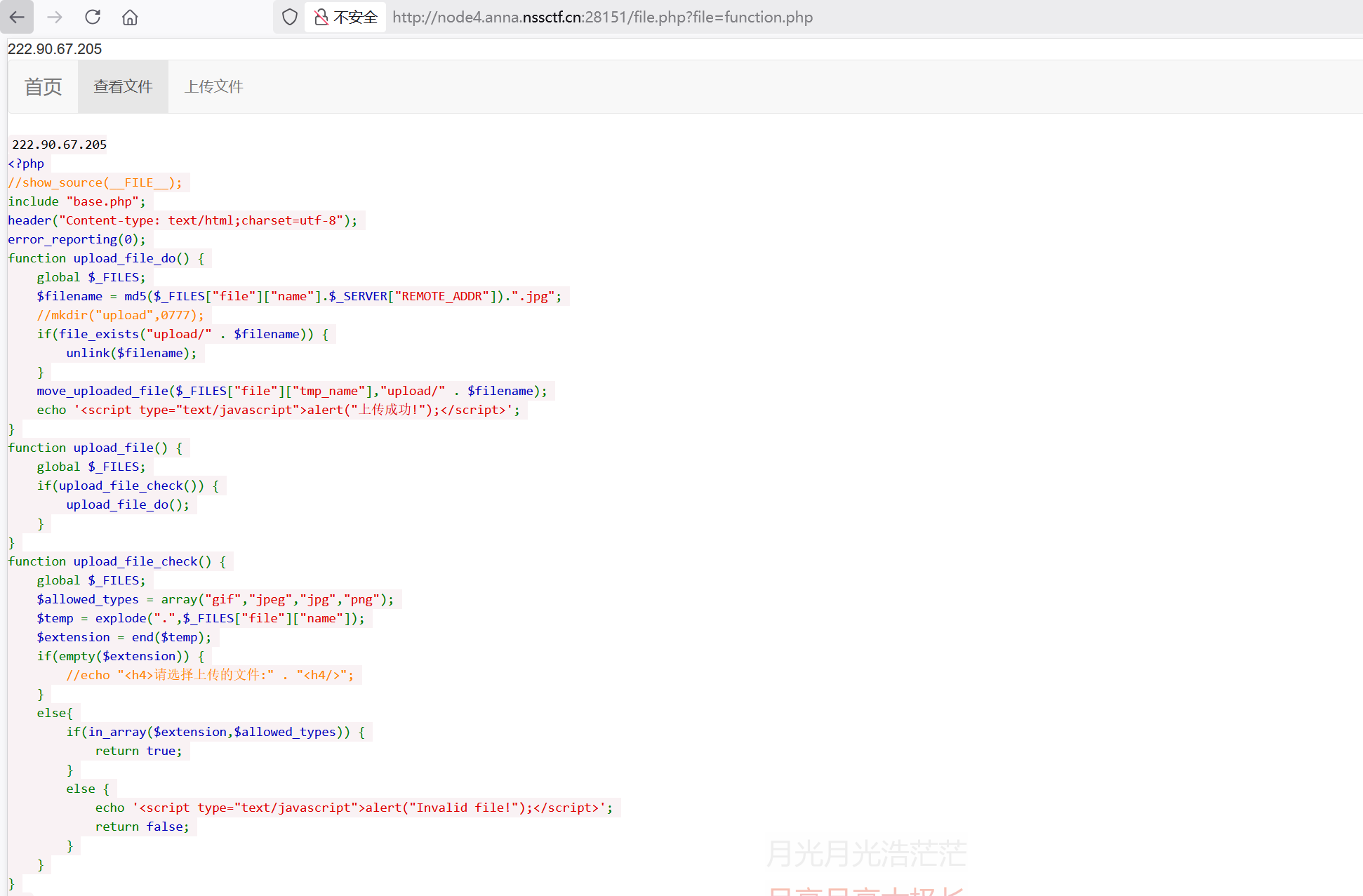The width and height of the screenshot is (1363, 896).
Task: Open the shield tracking protection icon
Action: click(289, 17)
